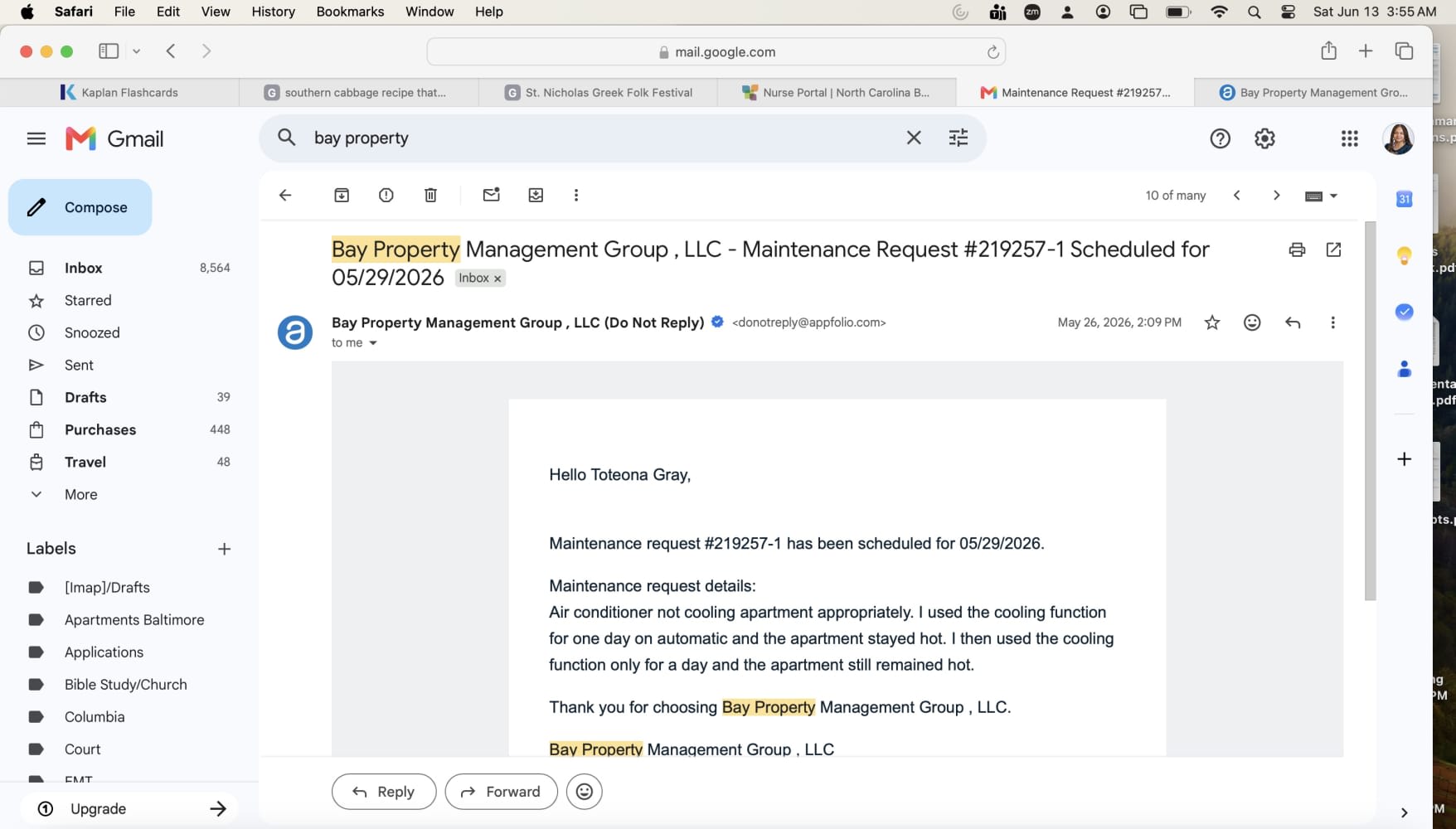Archive this email using toolbar icon

[x=342, y=196]
